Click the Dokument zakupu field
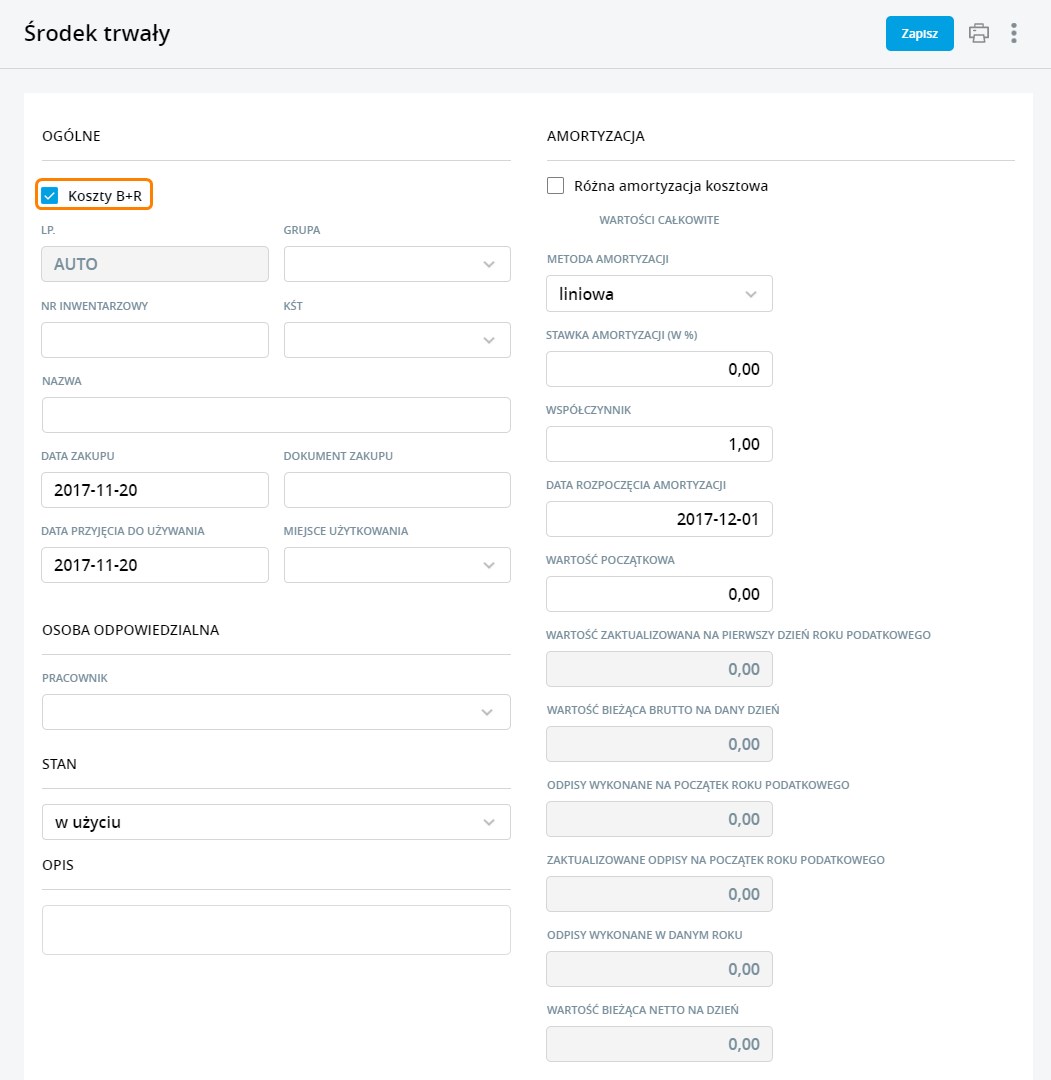The height and width of the screenshot is (1080, 1051). coord(397,490)
